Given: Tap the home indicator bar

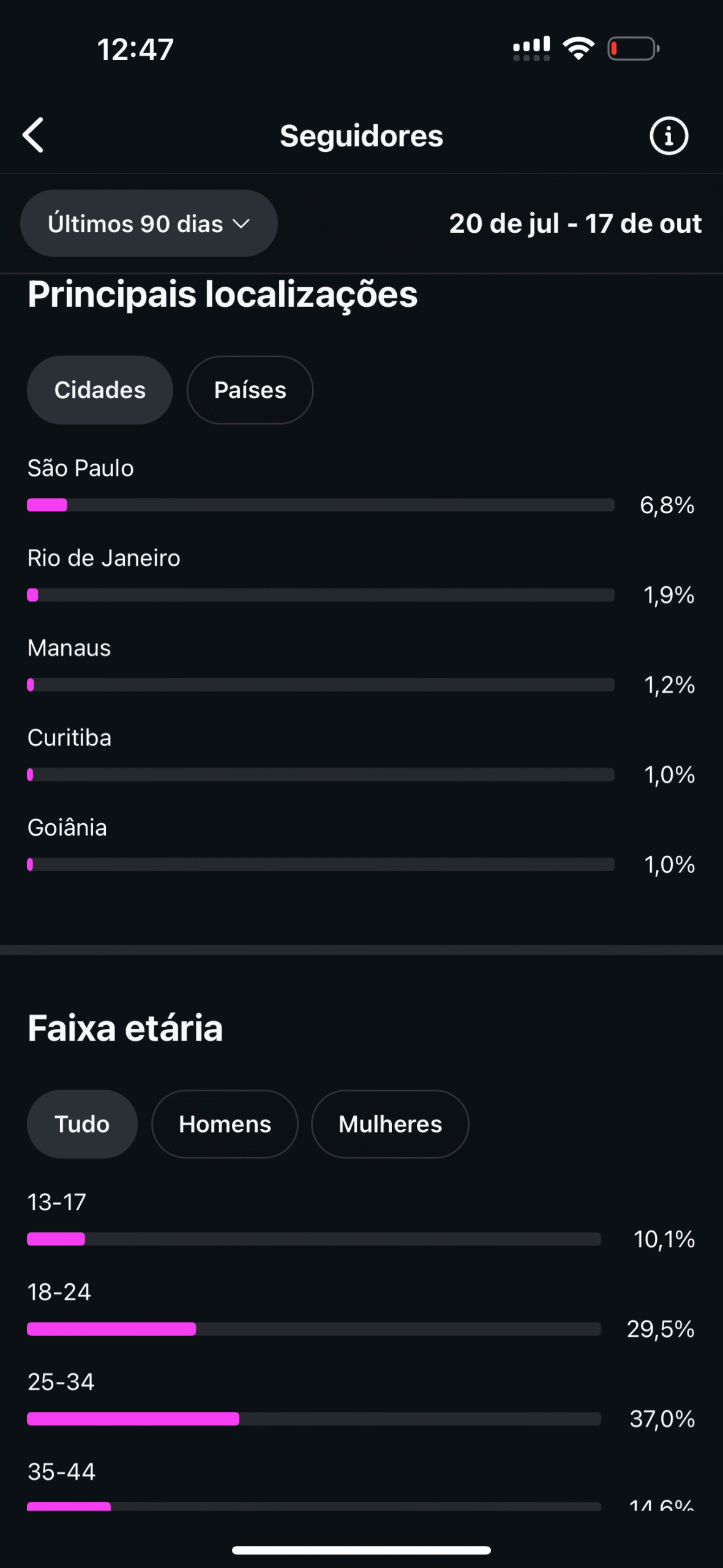Looking at the screenshot, I should (x=361, y=1550).
